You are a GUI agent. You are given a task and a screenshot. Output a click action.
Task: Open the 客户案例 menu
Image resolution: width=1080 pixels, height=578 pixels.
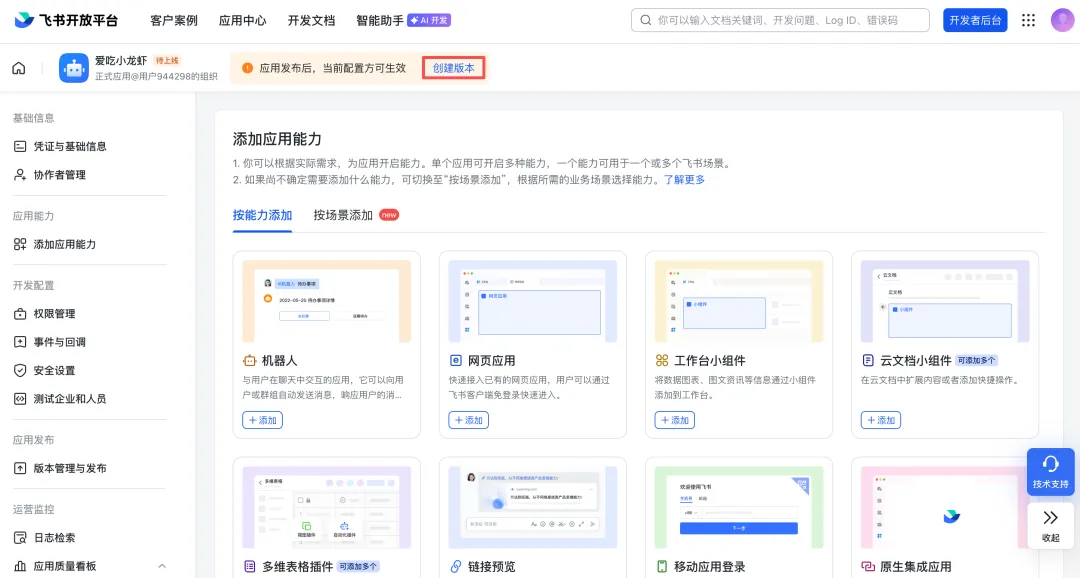tap(174, 21)
